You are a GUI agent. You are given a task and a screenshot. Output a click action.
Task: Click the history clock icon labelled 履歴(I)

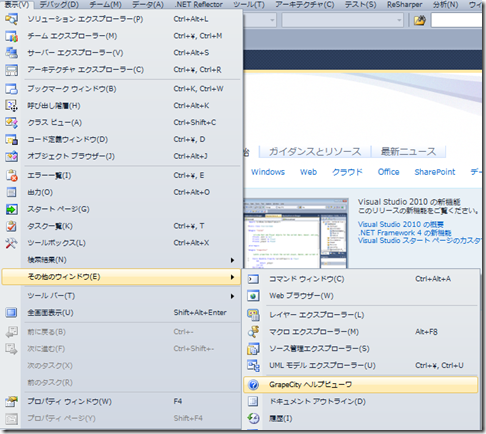pos(253,418)
